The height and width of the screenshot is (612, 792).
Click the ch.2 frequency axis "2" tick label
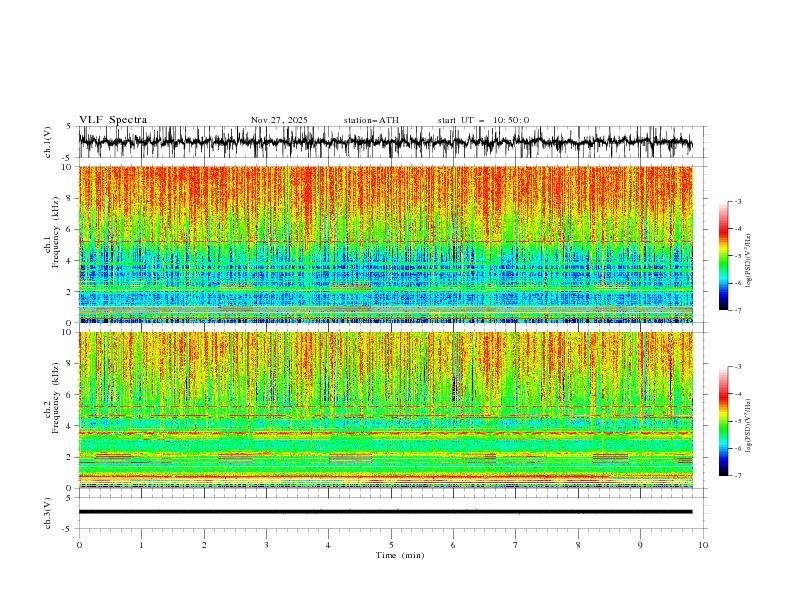tap(70, 457)
